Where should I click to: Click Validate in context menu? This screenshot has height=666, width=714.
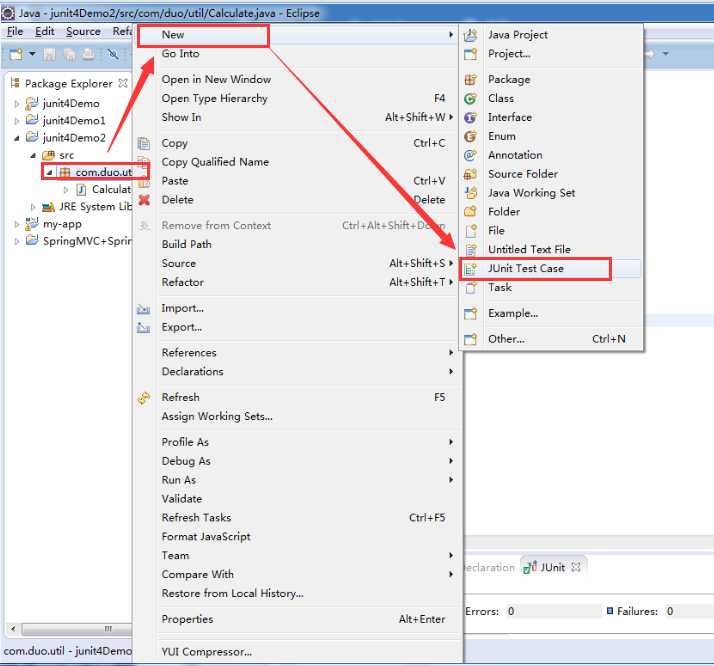click(296, 499)
